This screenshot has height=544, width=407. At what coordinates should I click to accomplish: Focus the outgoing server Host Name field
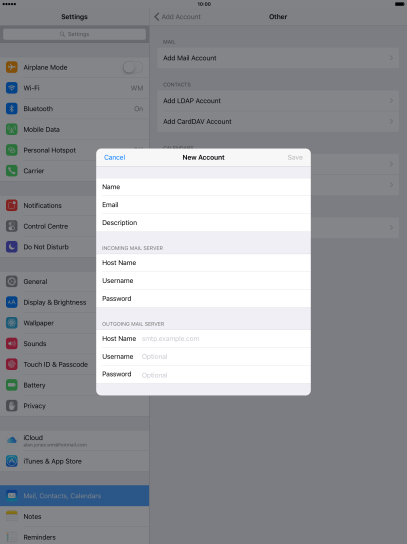(x=203, y=339)
